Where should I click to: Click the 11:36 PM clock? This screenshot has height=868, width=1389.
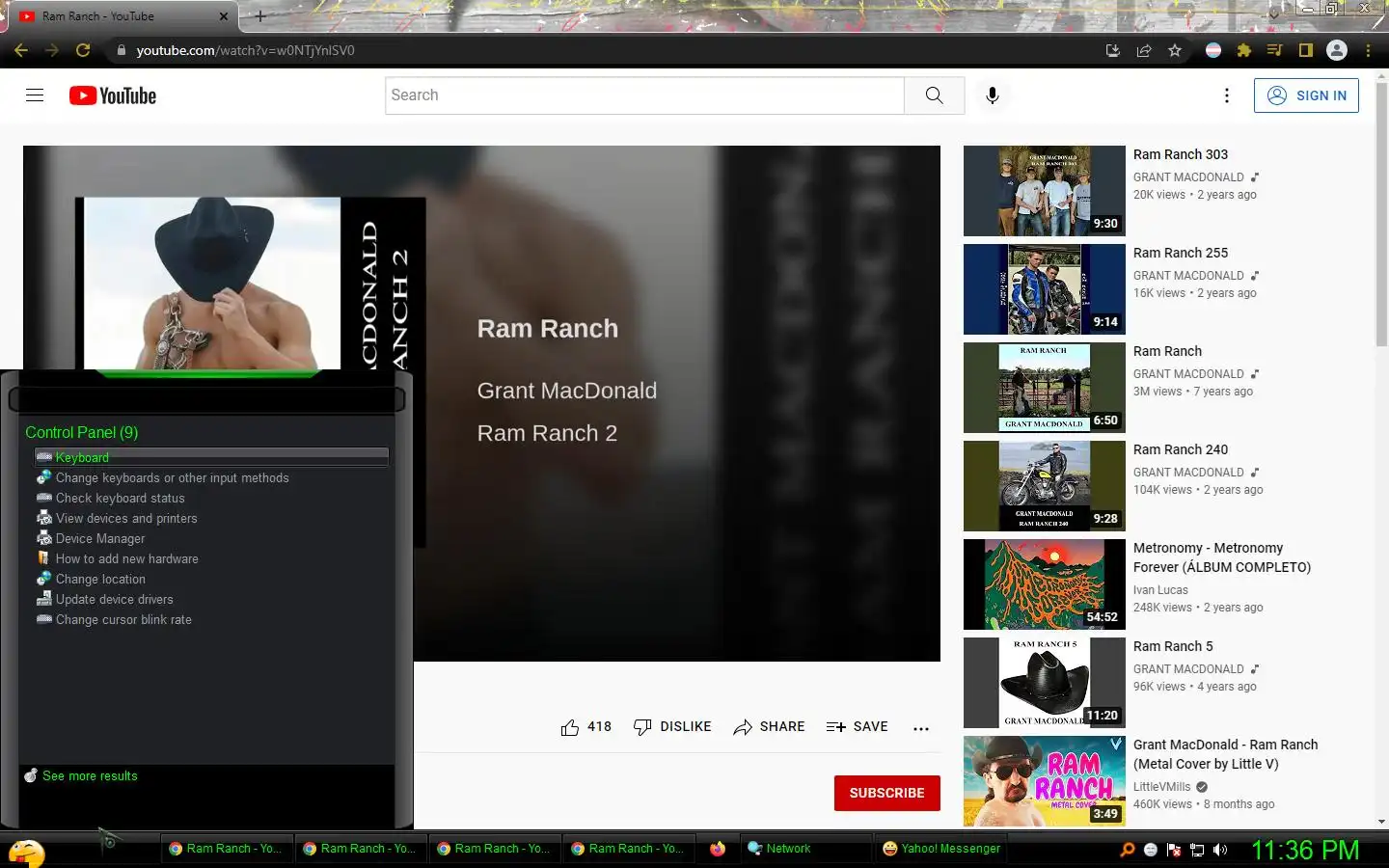click(x=1305, y=850)
